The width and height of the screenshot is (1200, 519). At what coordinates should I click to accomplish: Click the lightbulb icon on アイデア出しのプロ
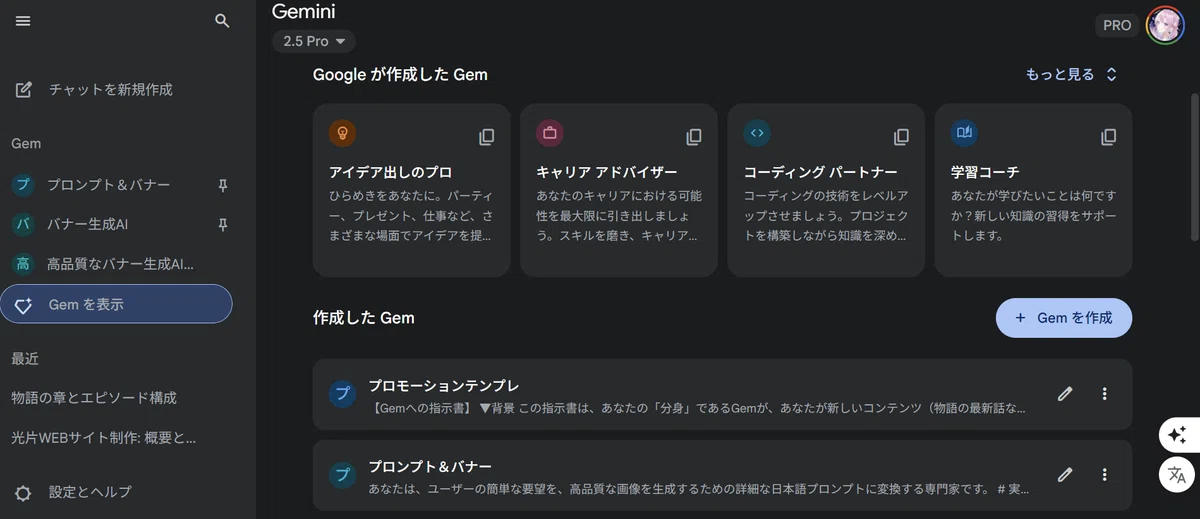pyautogui.click(x=342, y=132)
